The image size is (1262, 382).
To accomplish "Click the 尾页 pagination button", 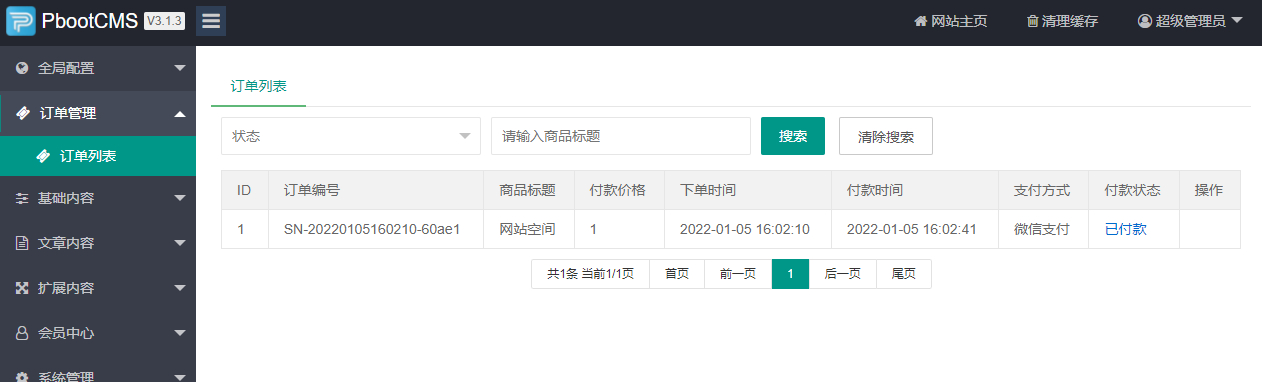I will [904, 274].
